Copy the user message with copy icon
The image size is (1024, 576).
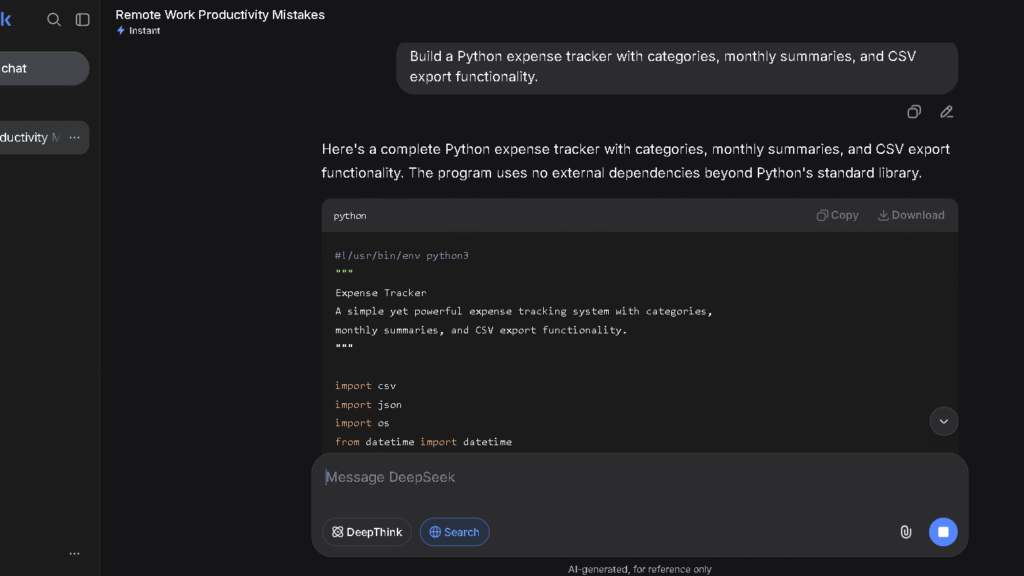pos(914,112)
